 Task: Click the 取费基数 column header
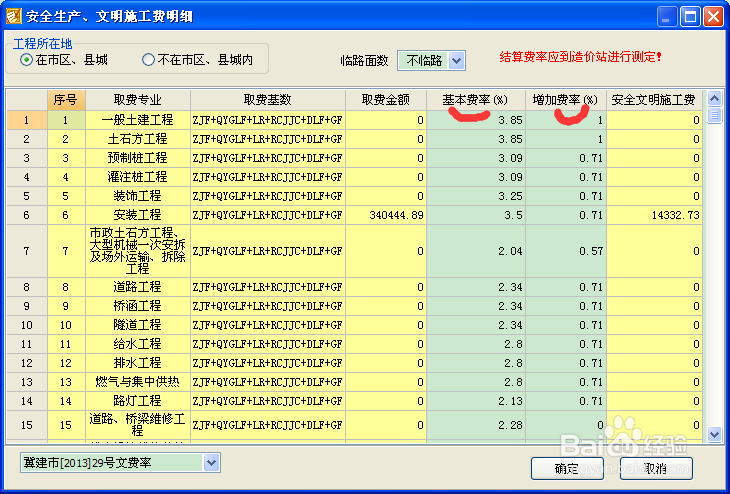pos(268,100)
